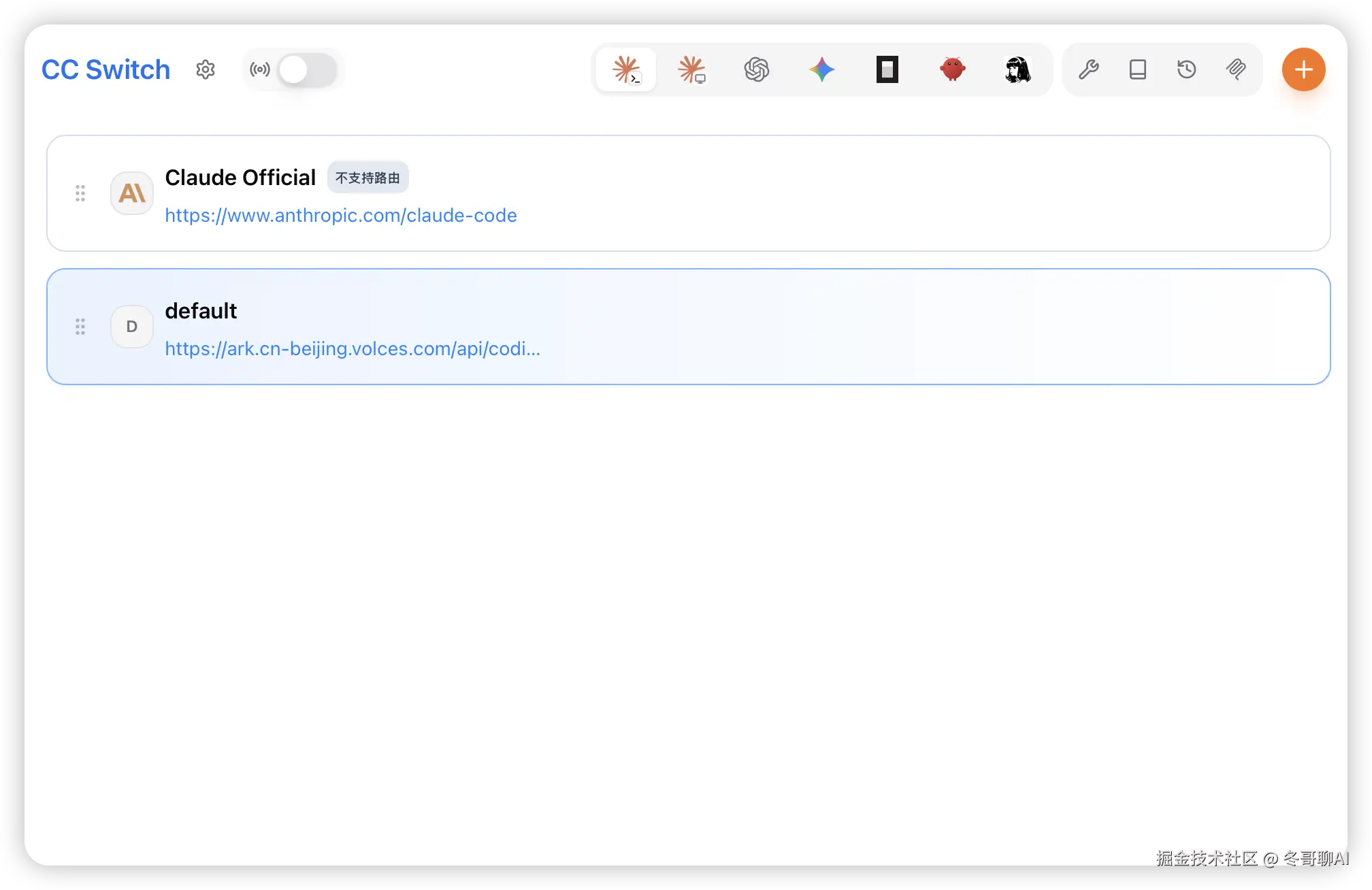The height and width of the screenshot is (890, 1372).
Task: Click the Anthropic logo on Claude Official
Action: [132, 193]
